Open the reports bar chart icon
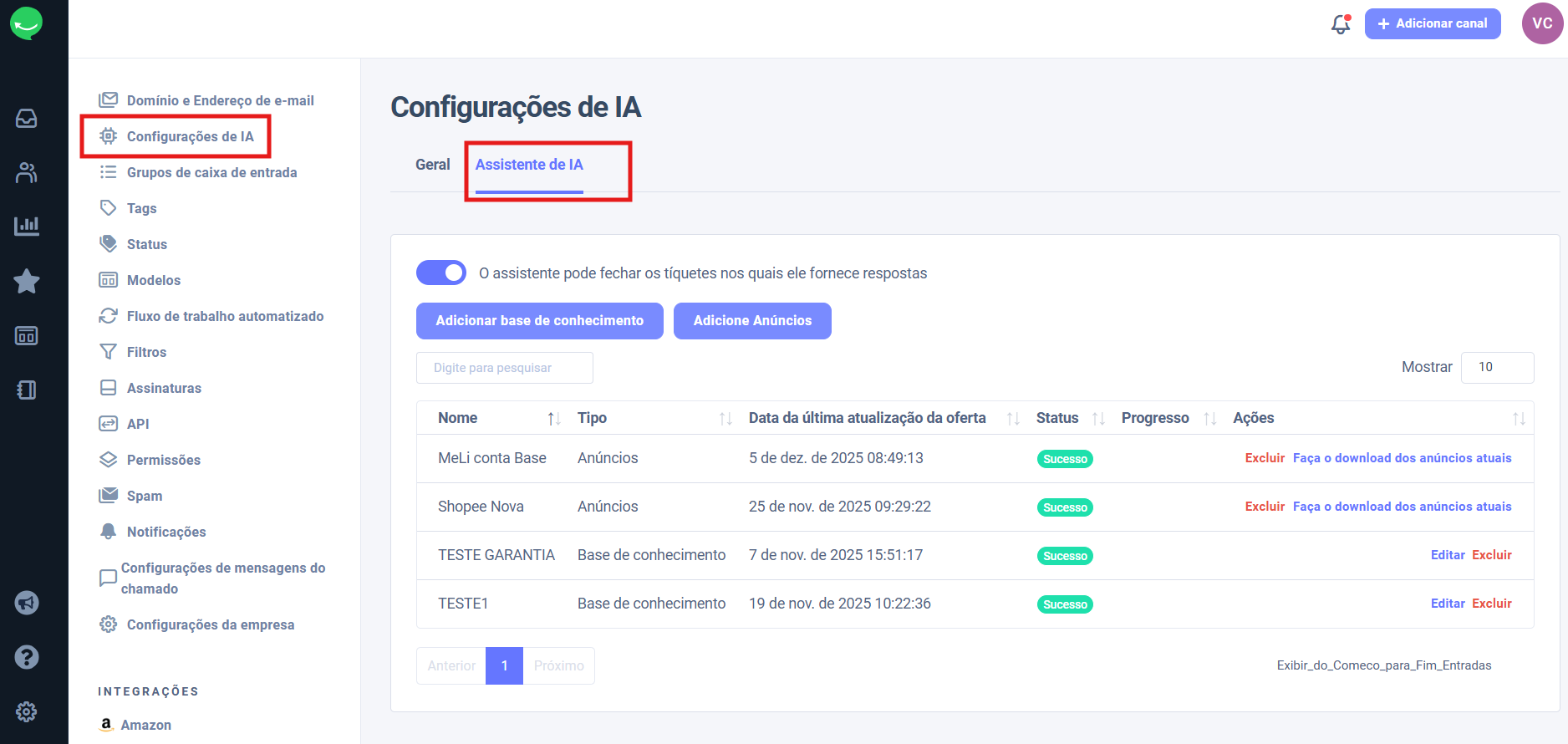This screenshot has height=744, width=1568. coord(26,227)
